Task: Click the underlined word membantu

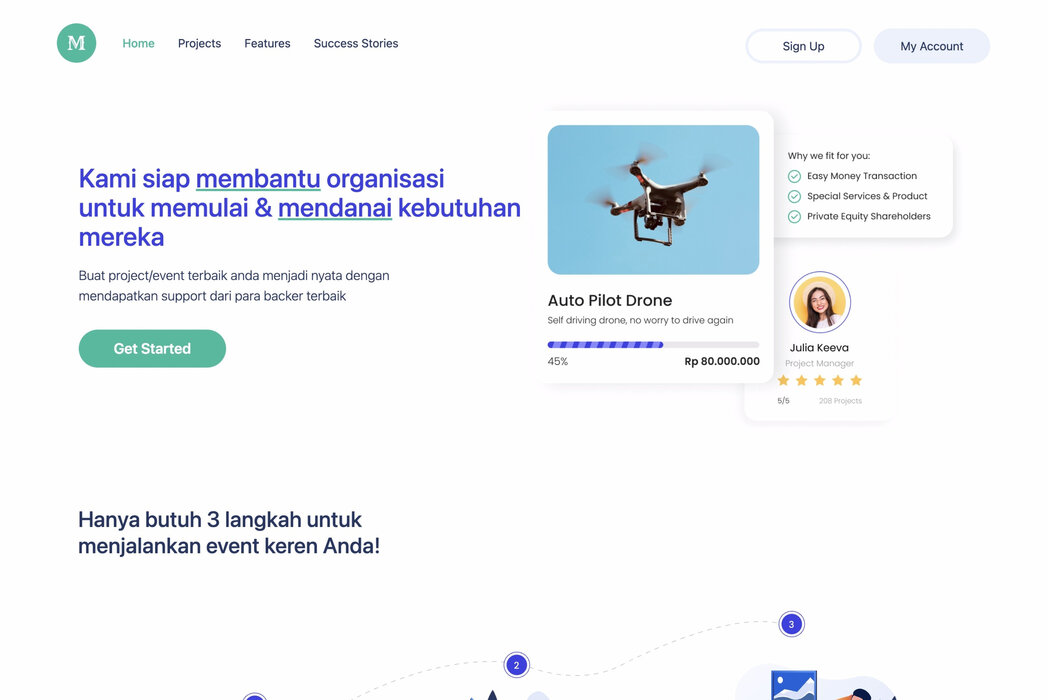Action: [x=258, y=179]
